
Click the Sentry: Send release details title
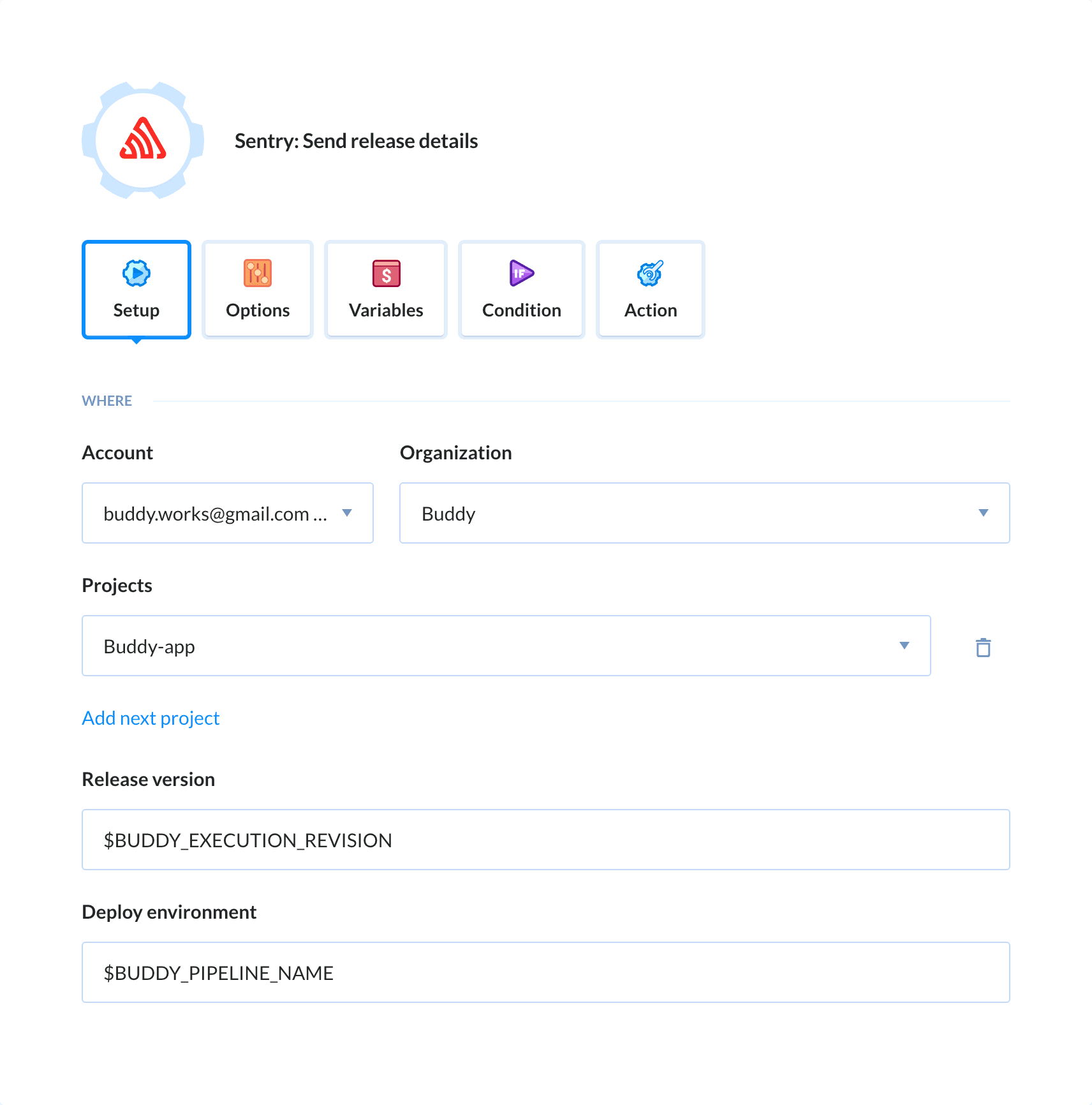356,141
